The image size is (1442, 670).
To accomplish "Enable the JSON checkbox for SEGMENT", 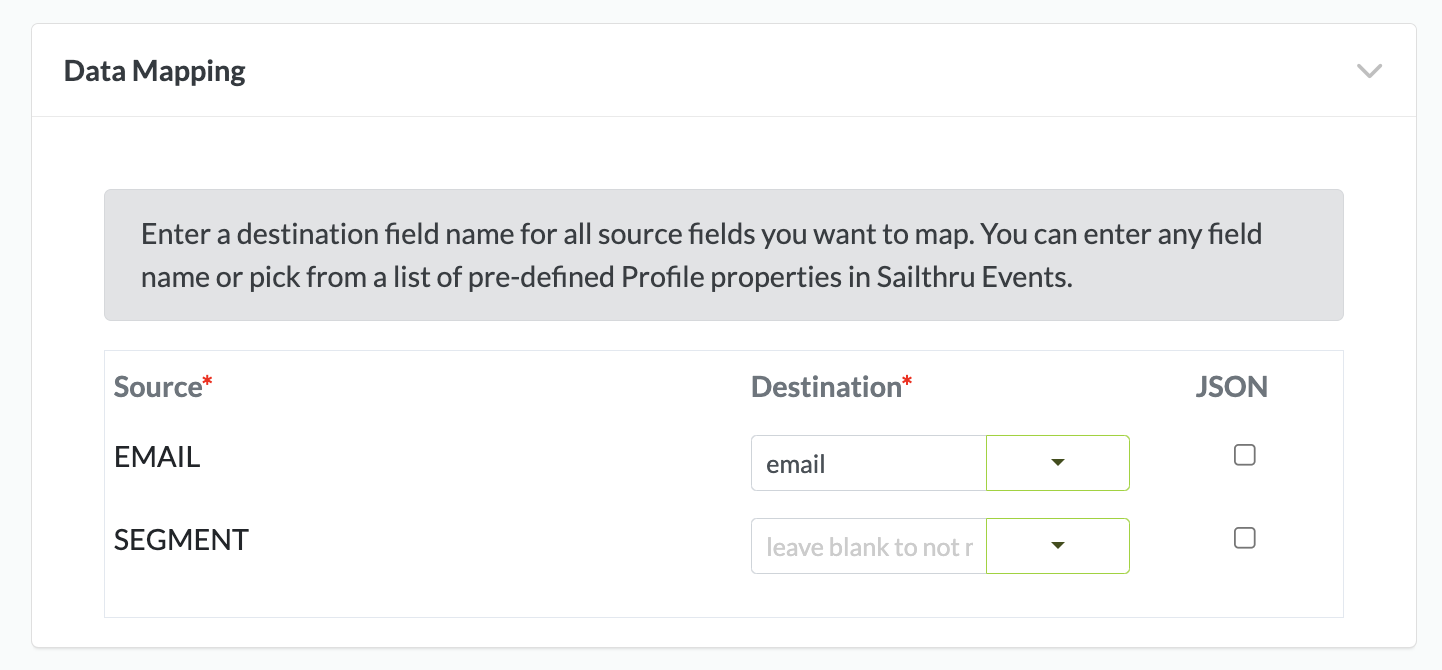I will [1244, 539].
